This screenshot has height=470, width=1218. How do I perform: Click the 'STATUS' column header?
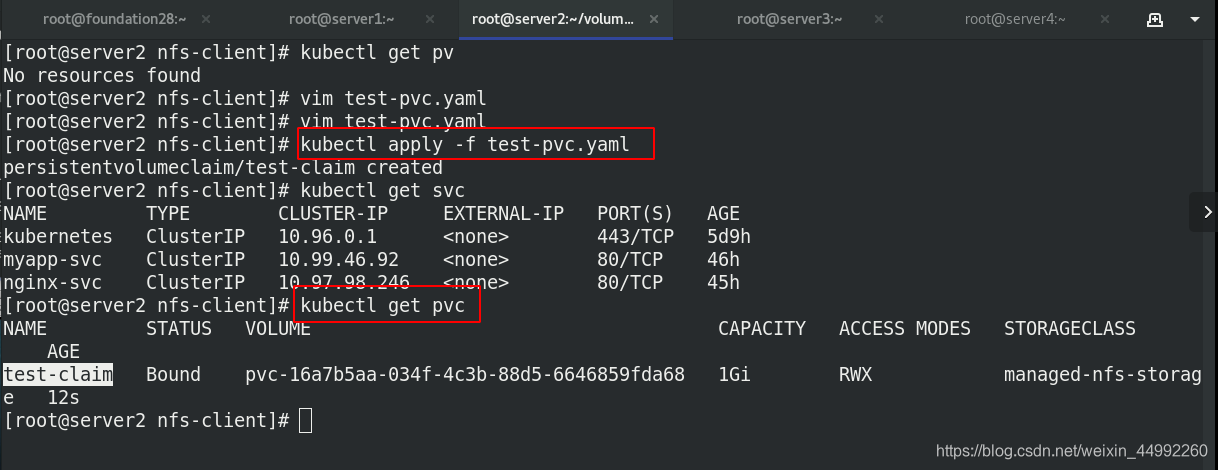tap(179, 328)
